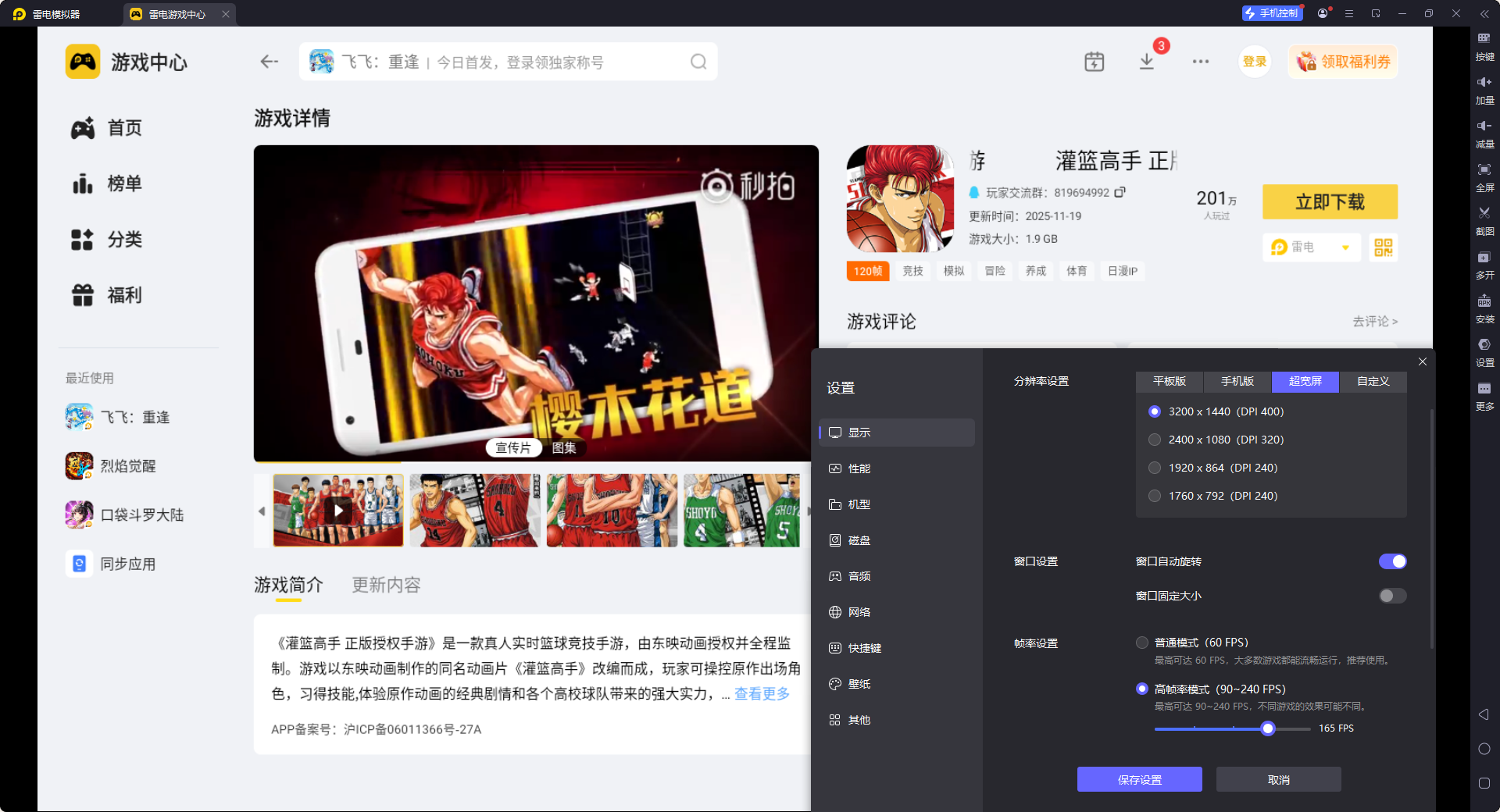
Task: Enable 窗口固定大小 toggle
Action: [1391, 595]
